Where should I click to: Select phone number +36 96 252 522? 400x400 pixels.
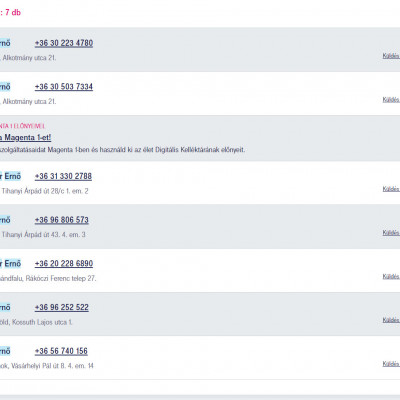(62, 307)
